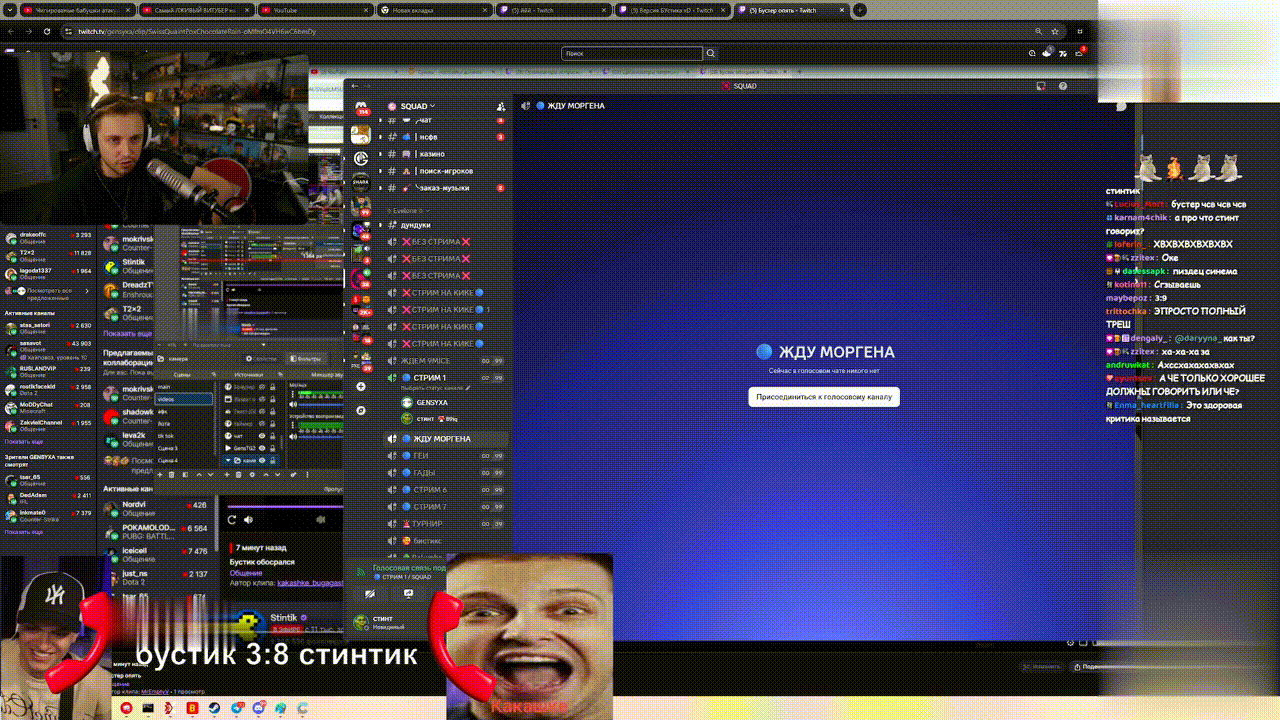1280x720 pixels.
Task: Open Discord's discover servers compass icon
Action: tap(361, 411)
